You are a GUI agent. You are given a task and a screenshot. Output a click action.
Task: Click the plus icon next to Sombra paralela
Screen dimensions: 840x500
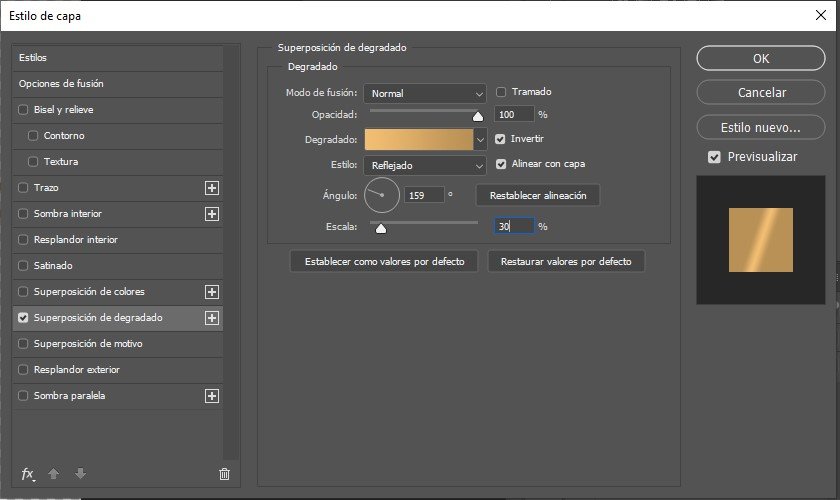(x=211, y=396)
